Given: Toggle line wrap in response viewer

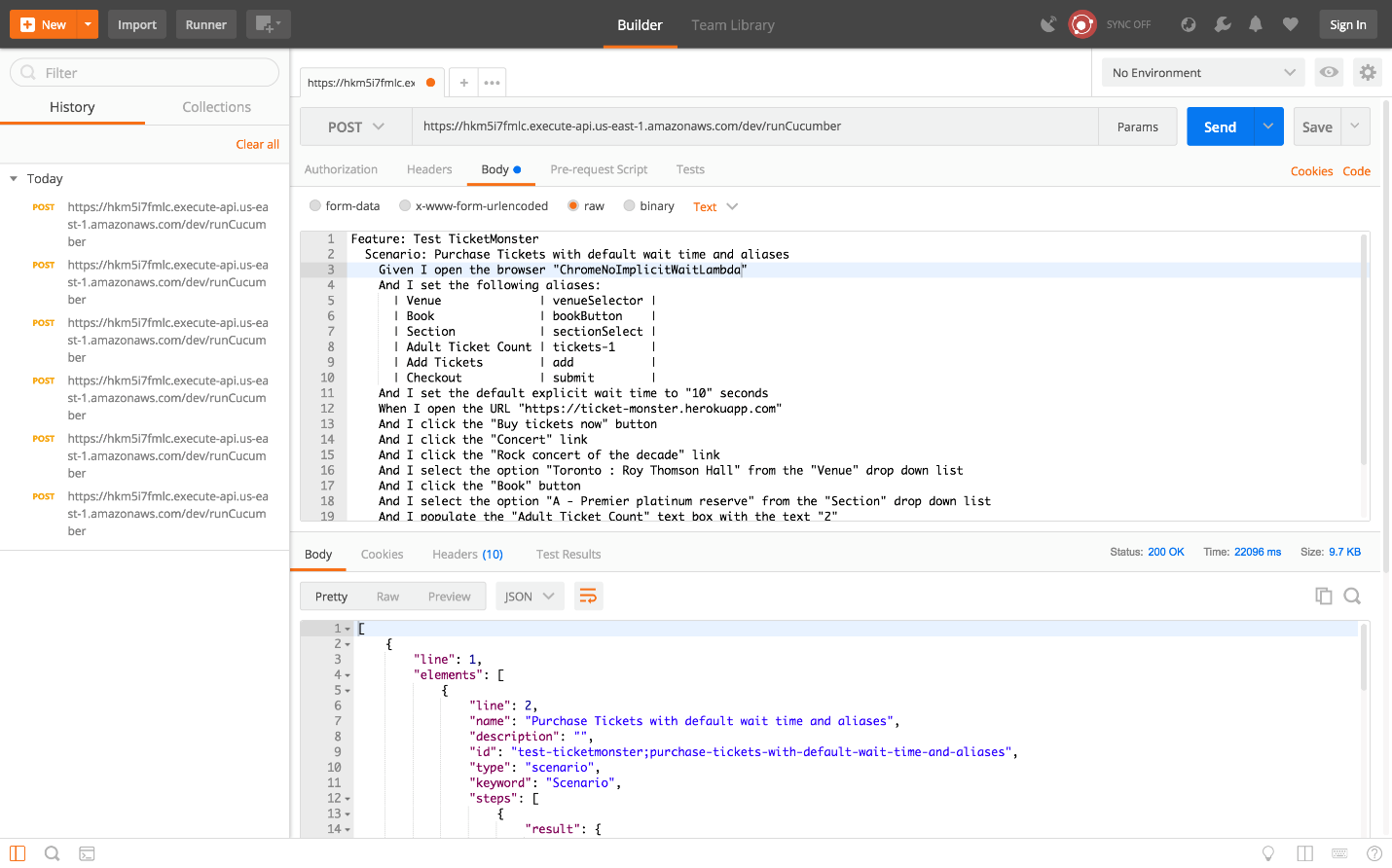Looking at the screenshot, I should point(588,597).
